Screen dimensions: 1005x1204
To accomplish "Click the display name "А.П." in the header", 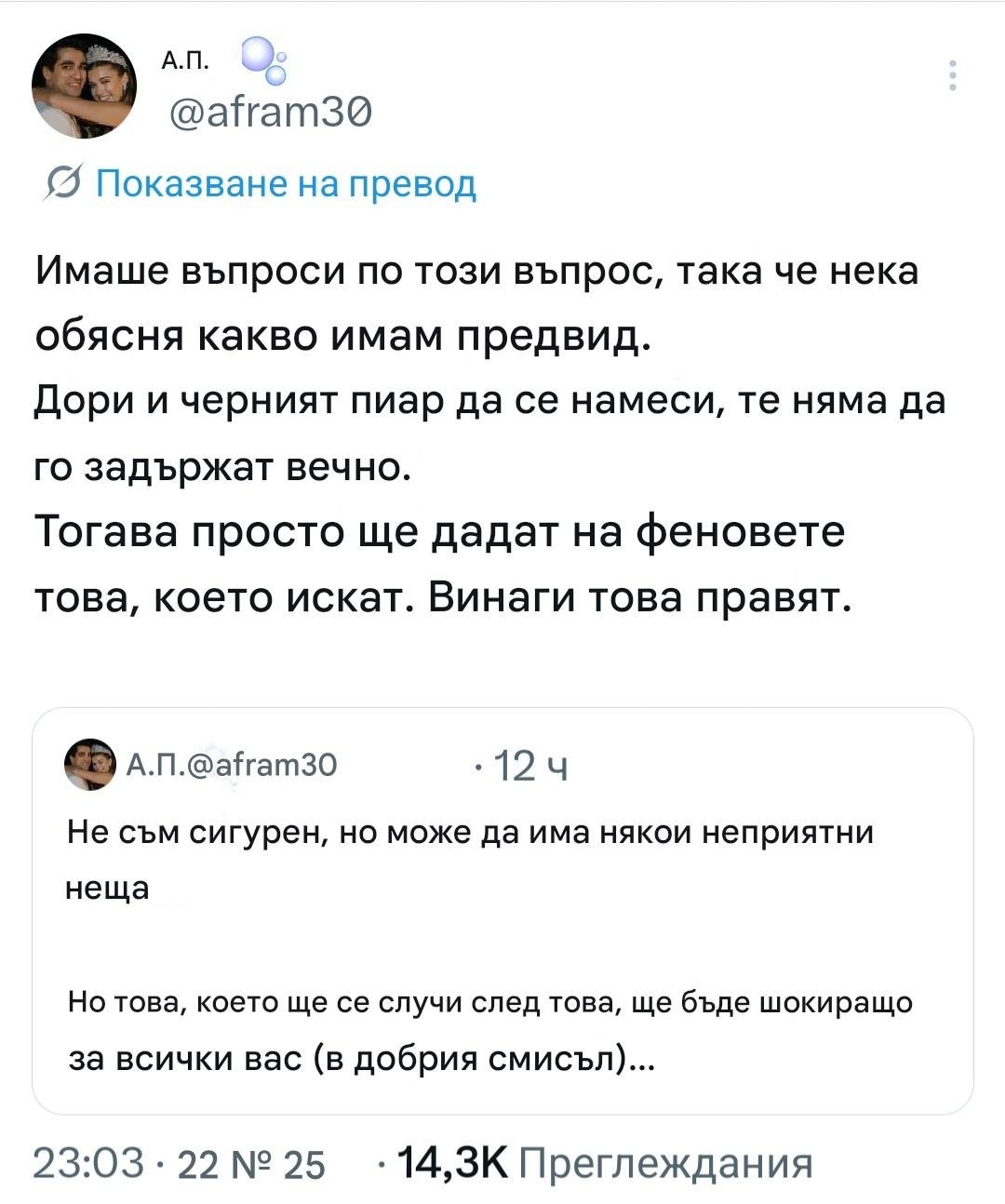I will coord(185,62).
